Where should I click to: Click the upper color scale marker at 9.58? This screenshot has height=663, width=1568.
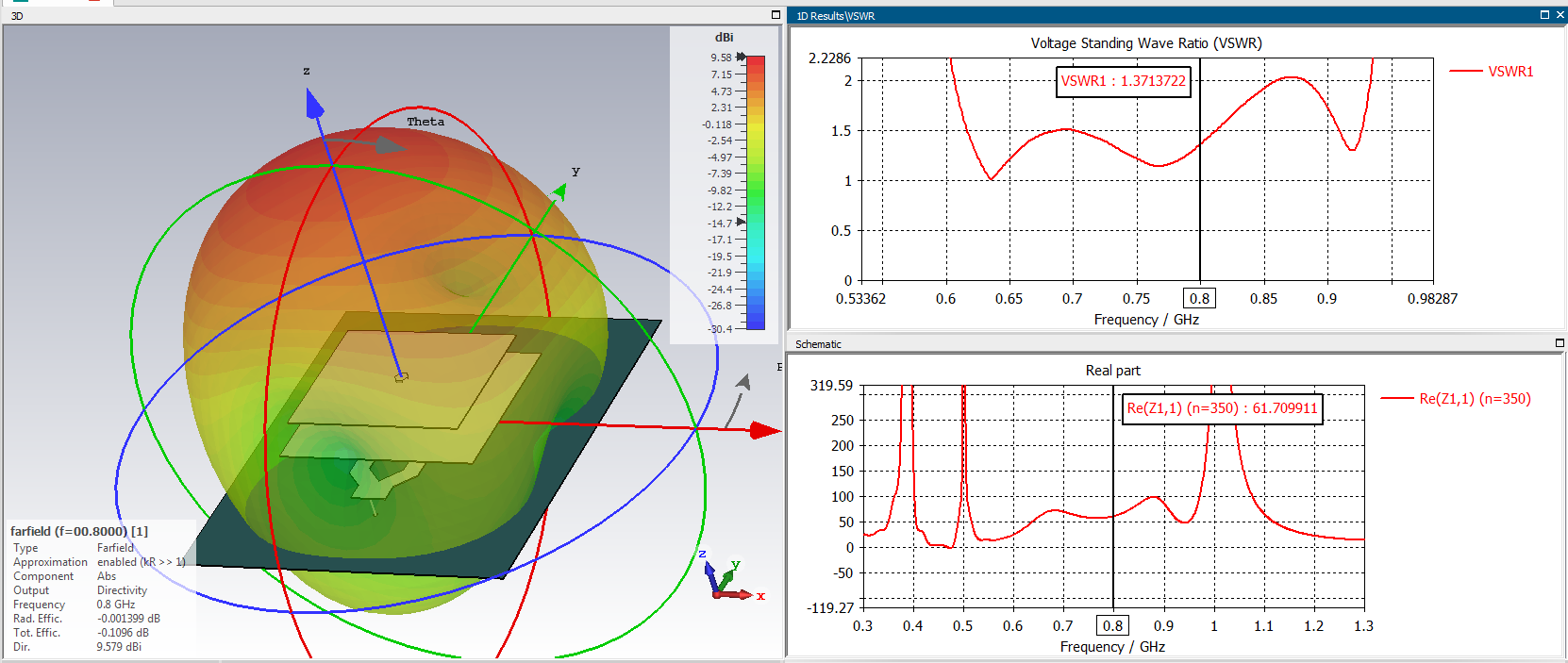click(741, 58)
